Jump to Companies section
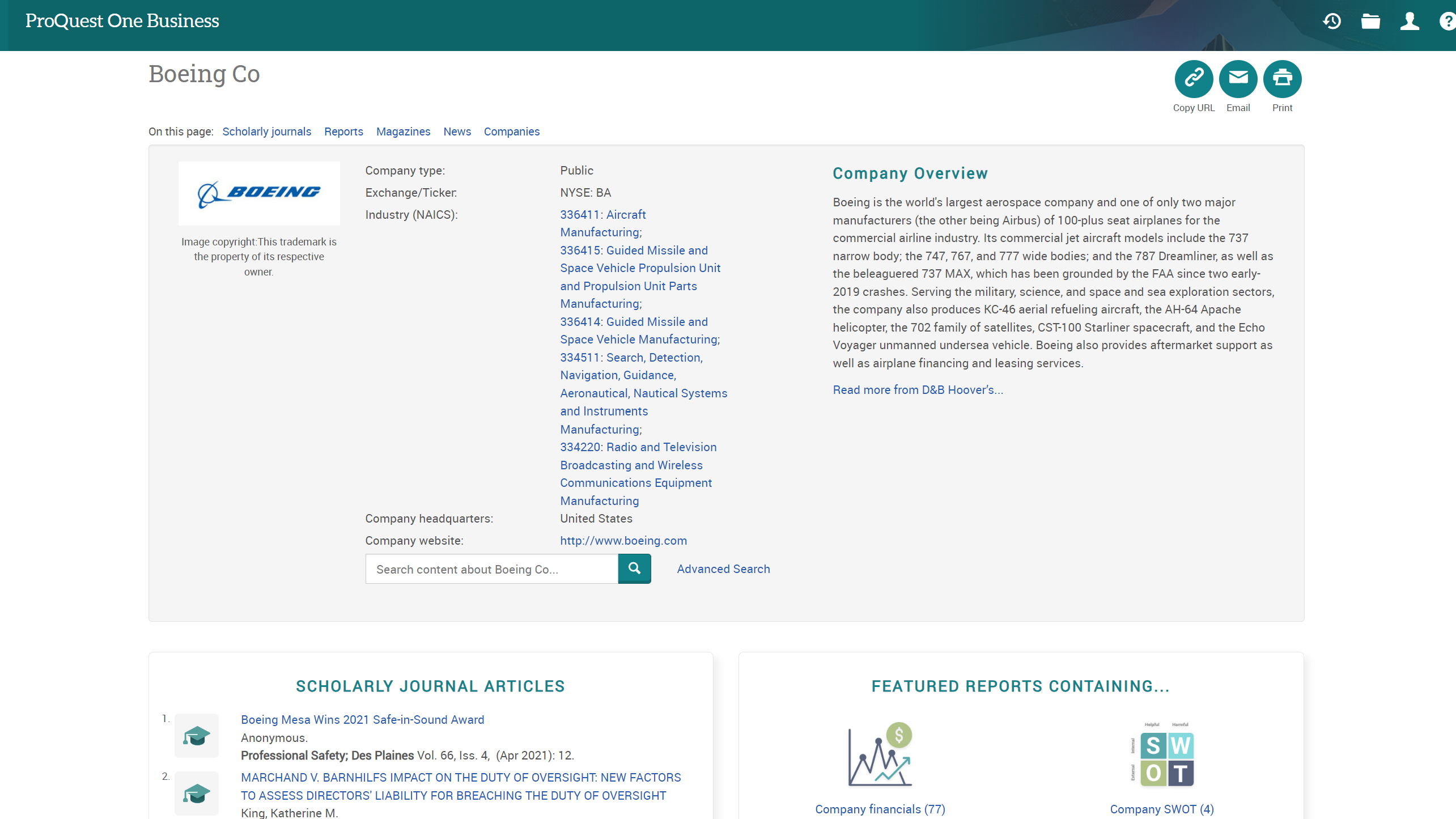 [511, 131]
